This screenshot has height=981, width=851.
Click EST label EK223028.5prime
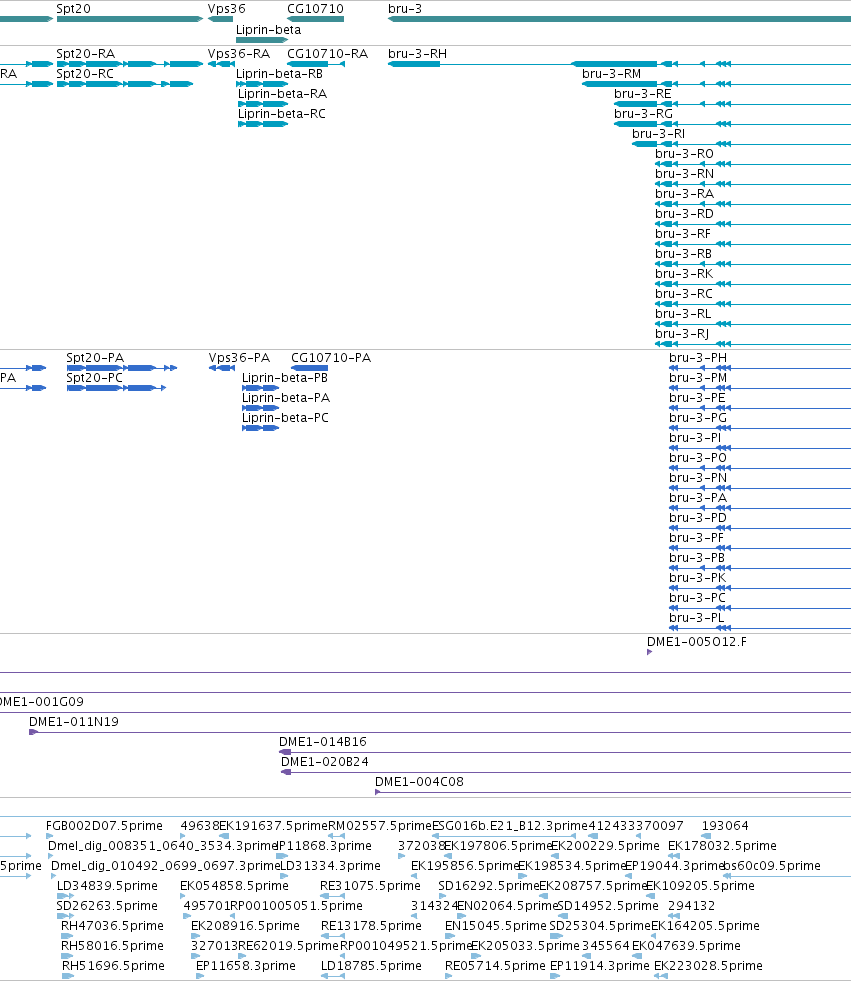pyautogui.click(x=708, y=966)
